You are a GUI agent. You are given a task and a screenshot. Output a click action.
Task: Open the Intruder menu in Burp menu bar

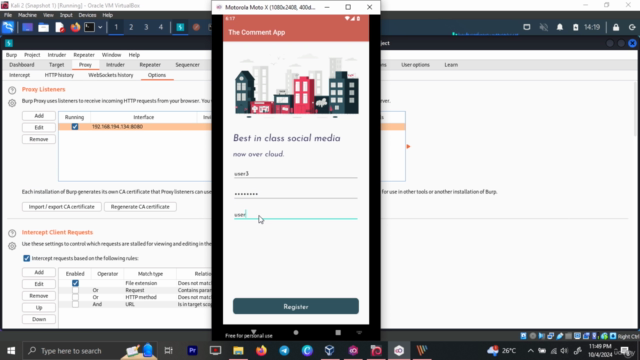[57, 55]
